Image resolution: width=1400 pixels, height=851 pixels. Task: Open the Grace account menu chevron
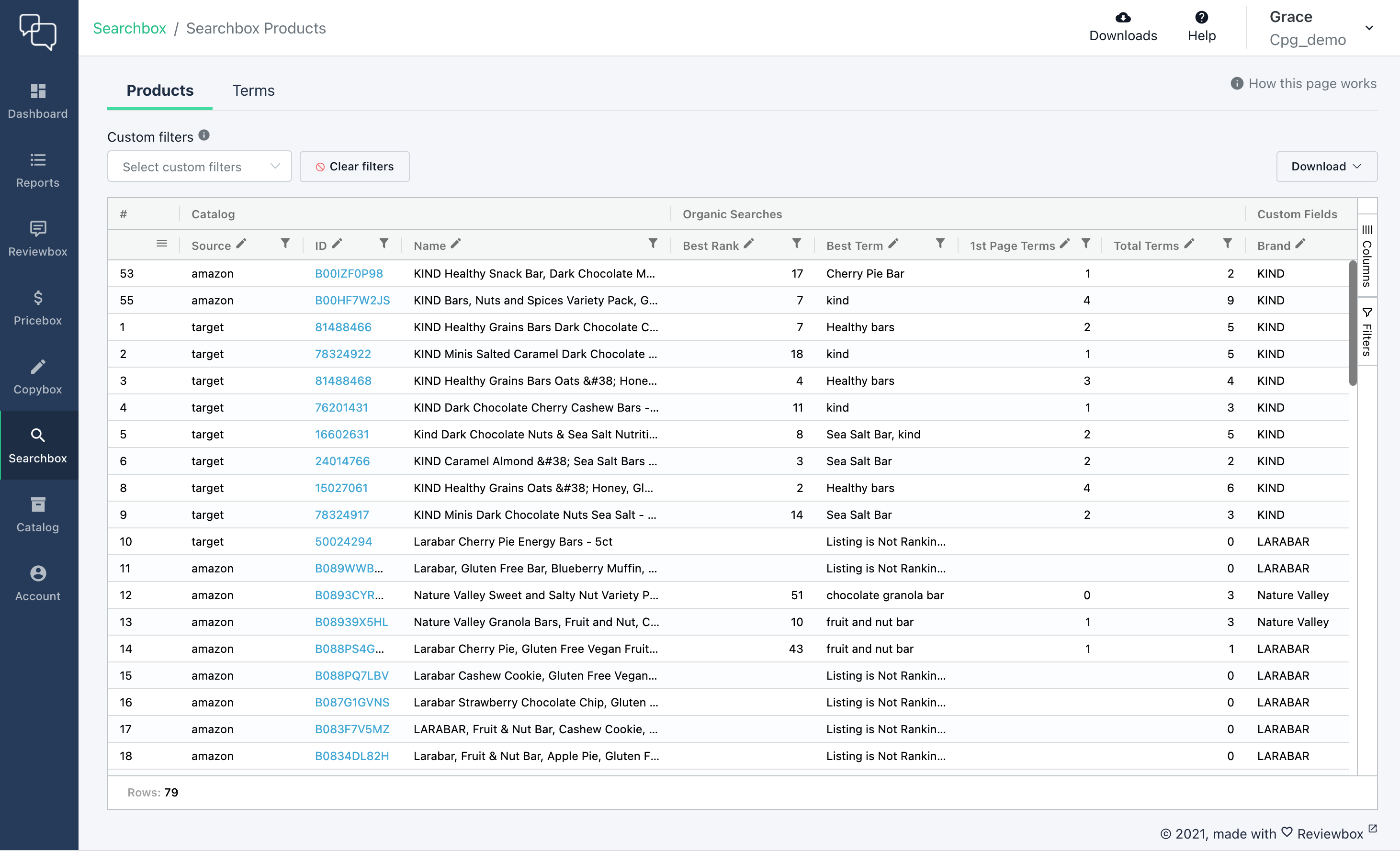click(1369, 28)
